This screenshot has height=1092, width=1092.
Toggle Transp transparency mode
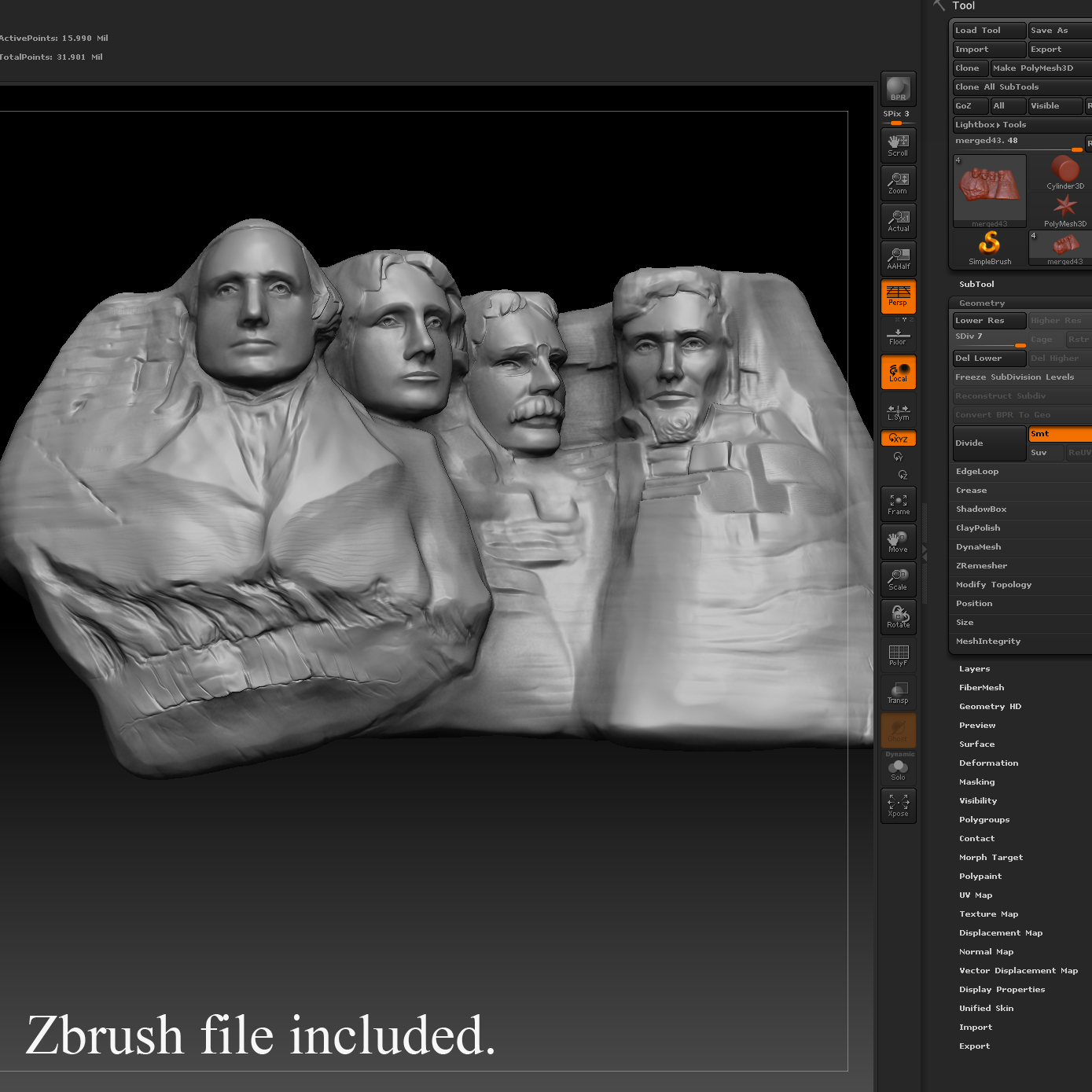[x=898, y=693]
